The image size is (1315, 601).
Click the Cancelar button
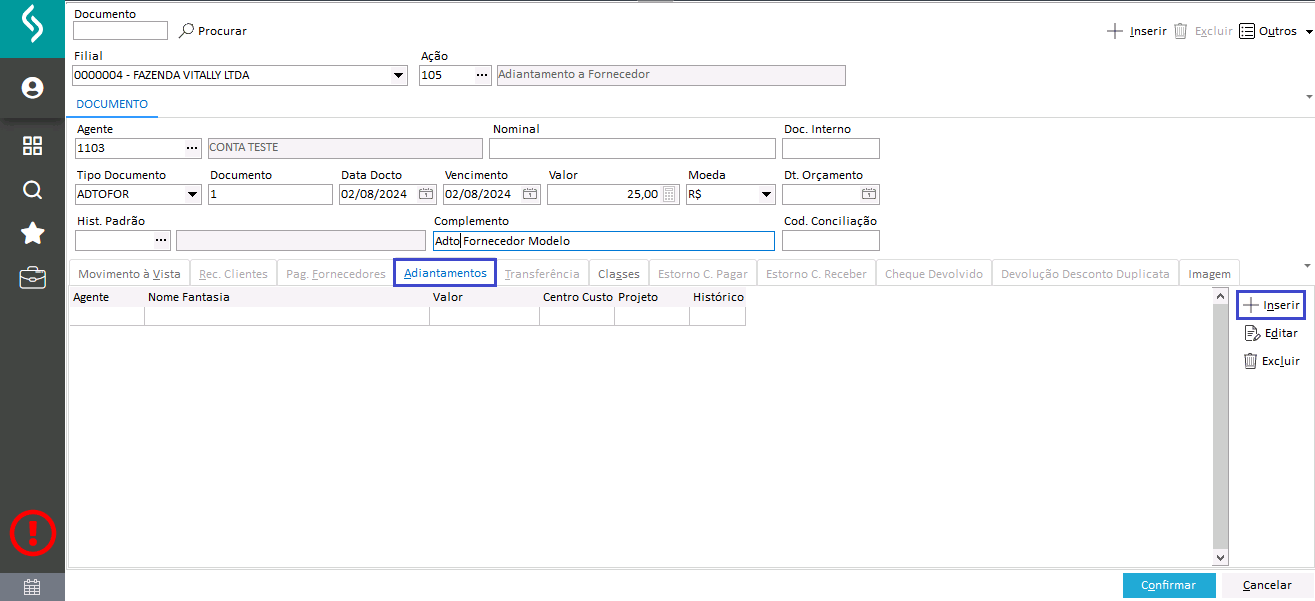[1266, 585]
